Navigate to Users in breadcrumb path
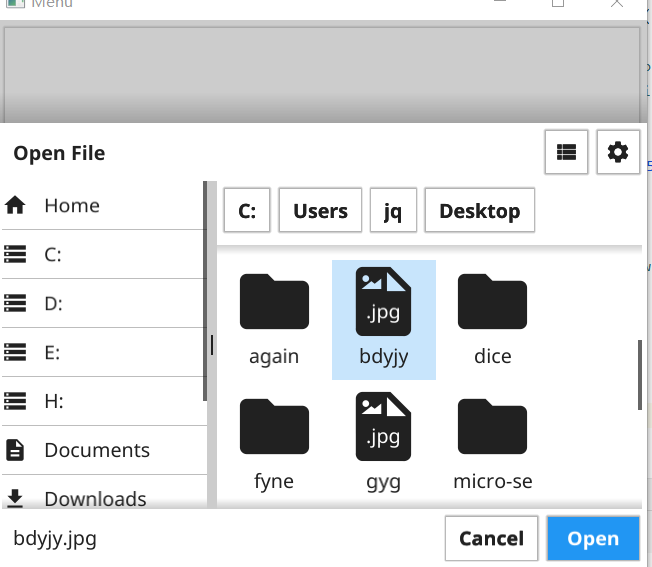652x567 pixels. click(320, 211)
